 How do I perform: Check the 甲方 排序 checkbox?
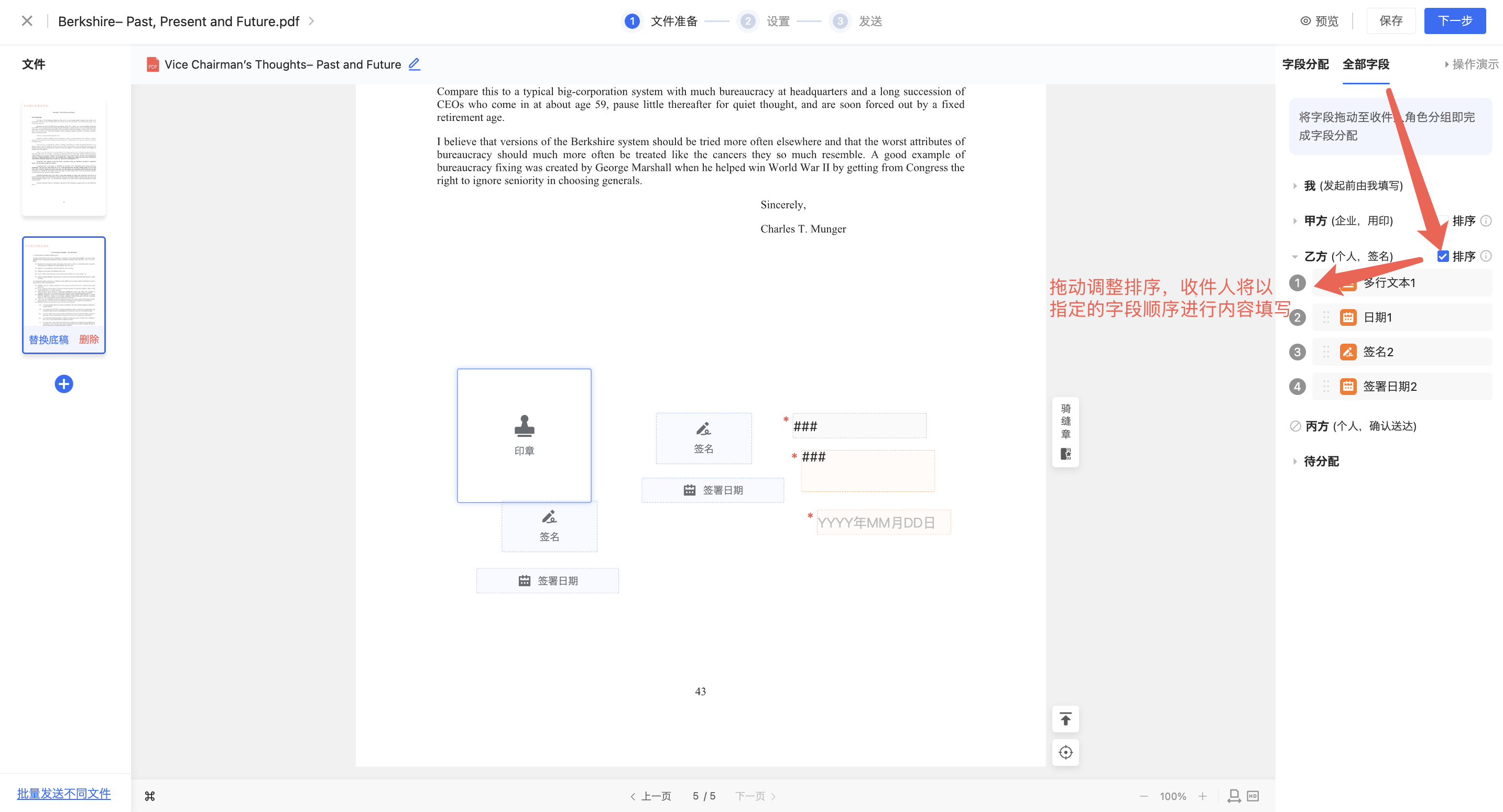coord(1443,221)
